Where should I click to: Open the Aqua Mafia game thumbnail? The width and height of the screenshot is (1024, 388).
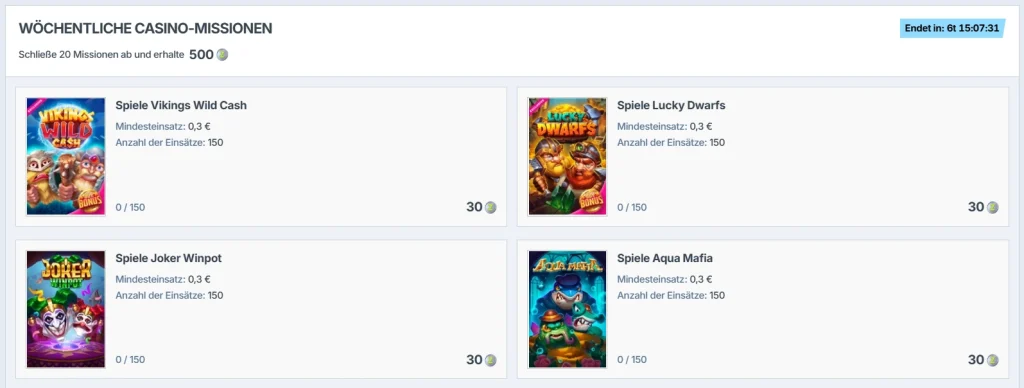coord(568,309)
